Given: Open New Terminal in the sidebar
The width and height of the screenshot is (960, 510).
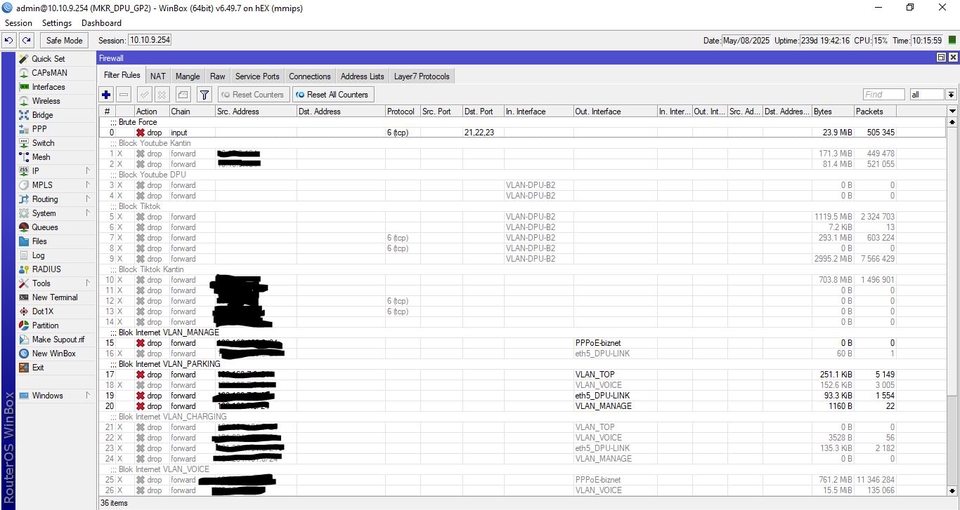Looking at the screenshot, I should pos(54,298).
